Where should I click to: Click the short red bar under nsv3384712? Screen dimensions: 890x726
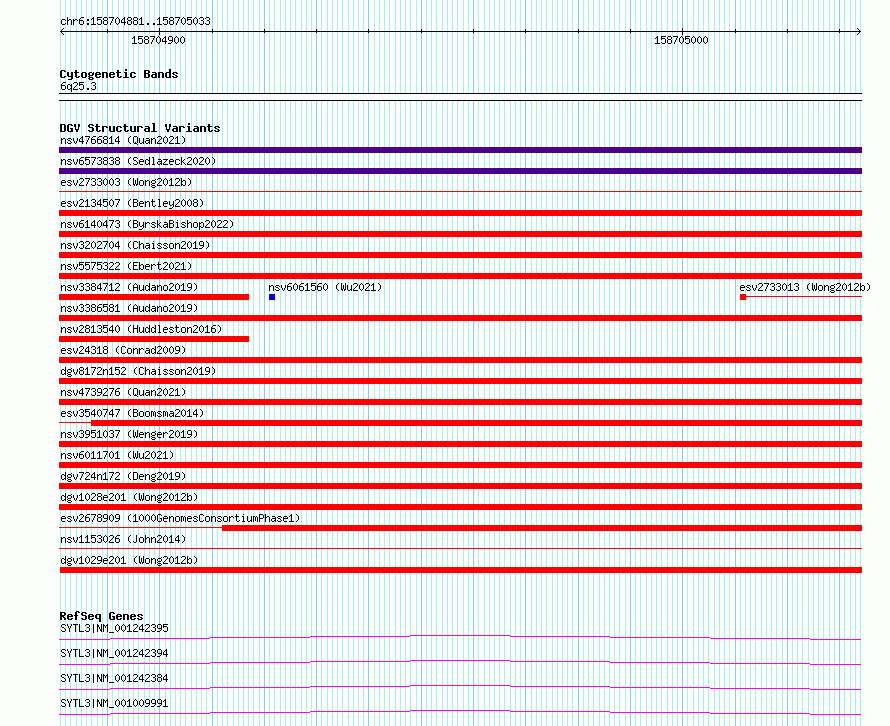(154, 297)
